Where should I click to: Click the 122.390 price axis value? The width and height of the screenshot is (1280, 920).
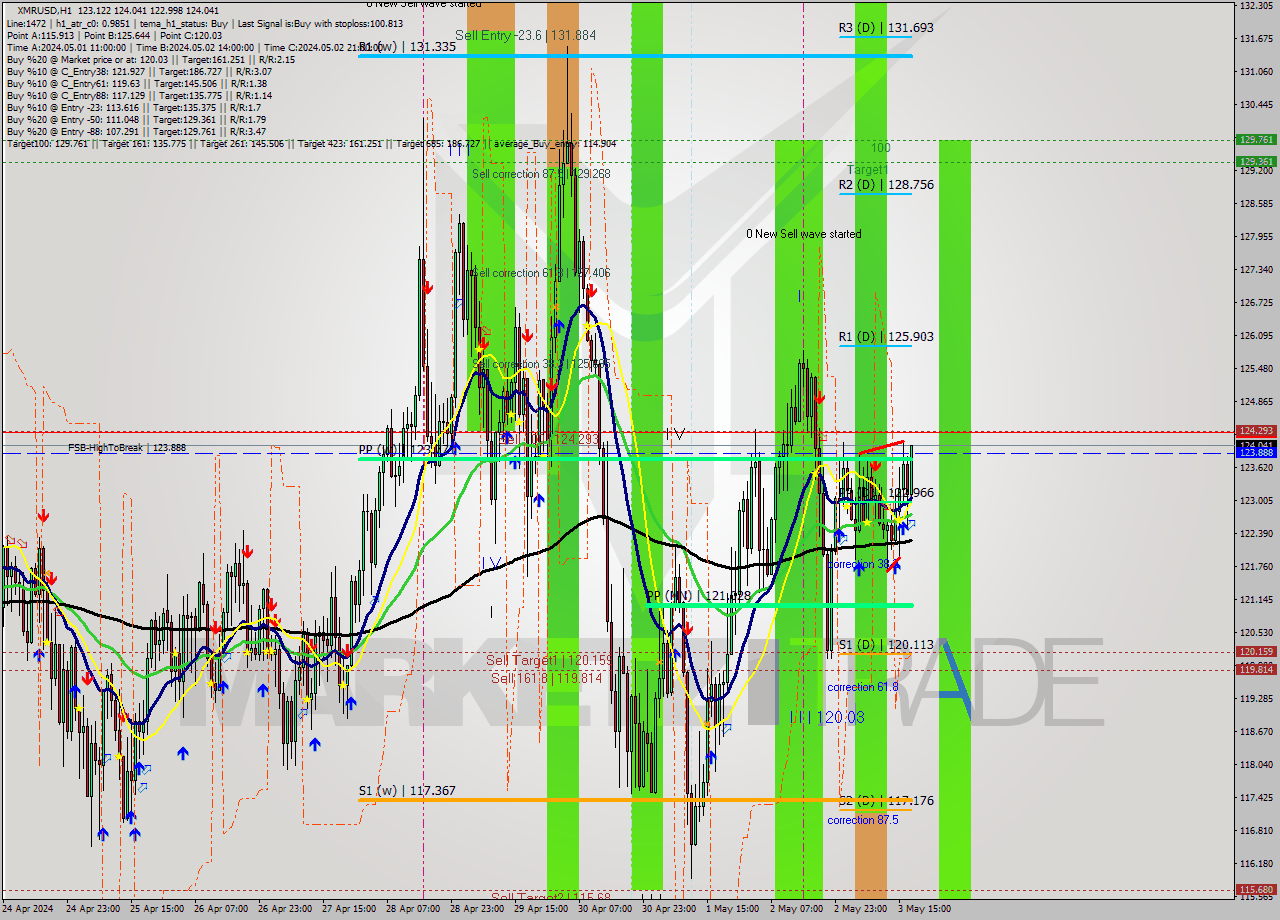(x=1256, y=534)
